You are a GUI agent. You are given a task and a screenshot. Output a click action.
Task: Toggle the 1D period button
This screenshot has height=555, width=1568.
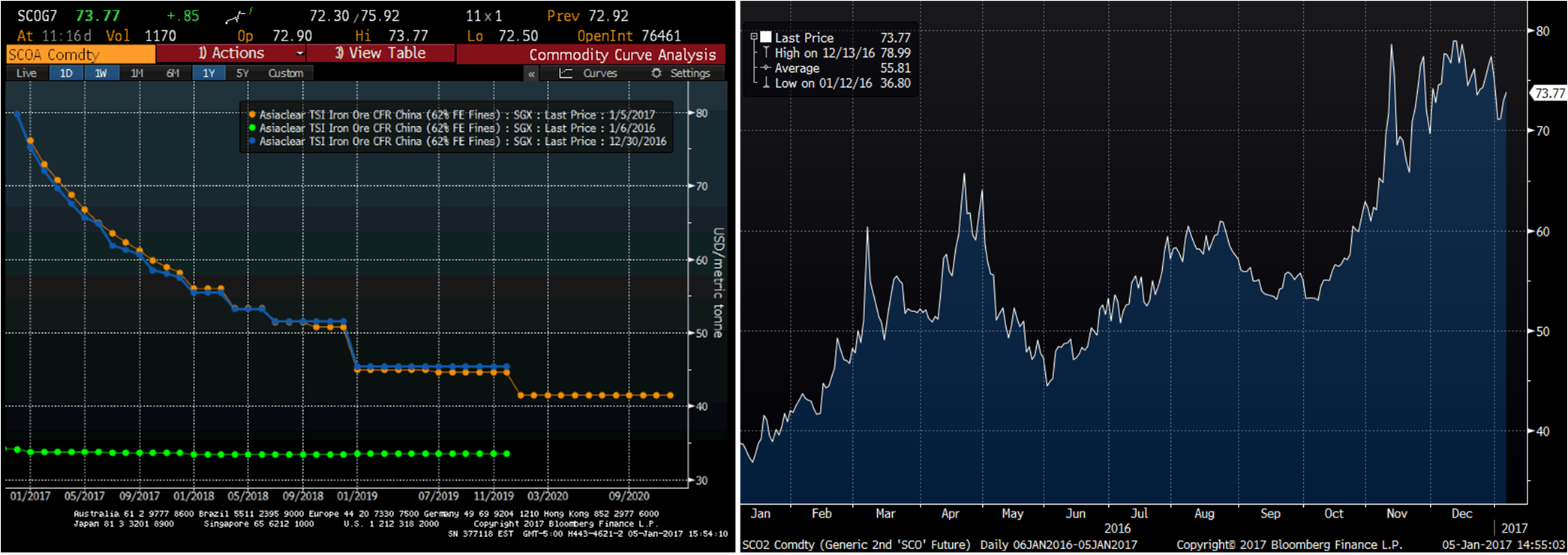66,73
